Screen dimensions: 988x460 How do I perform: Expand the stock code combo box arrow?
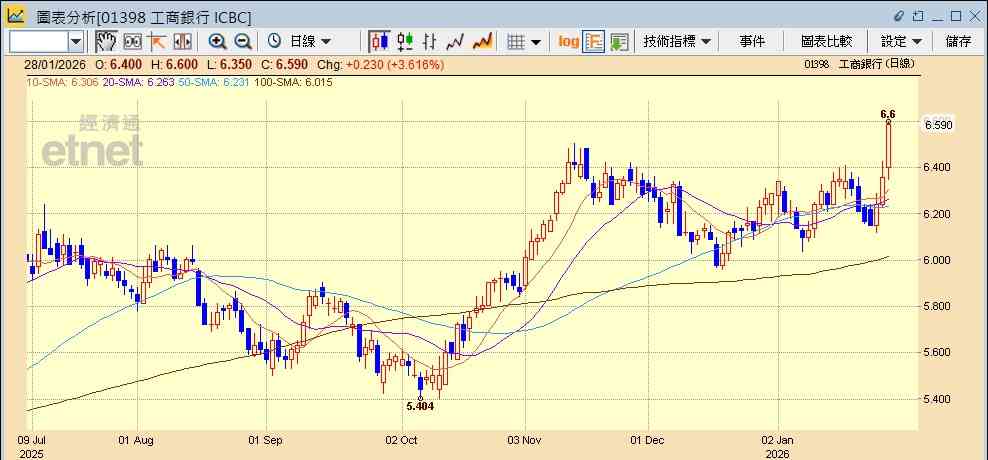(x=76, y=42)
